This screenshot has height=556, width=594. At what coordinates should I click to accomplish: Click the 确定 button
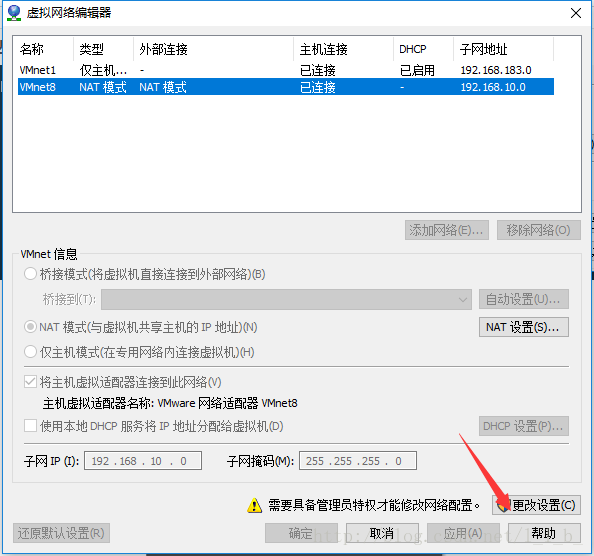pyautogui.click(x=301, y=533)
